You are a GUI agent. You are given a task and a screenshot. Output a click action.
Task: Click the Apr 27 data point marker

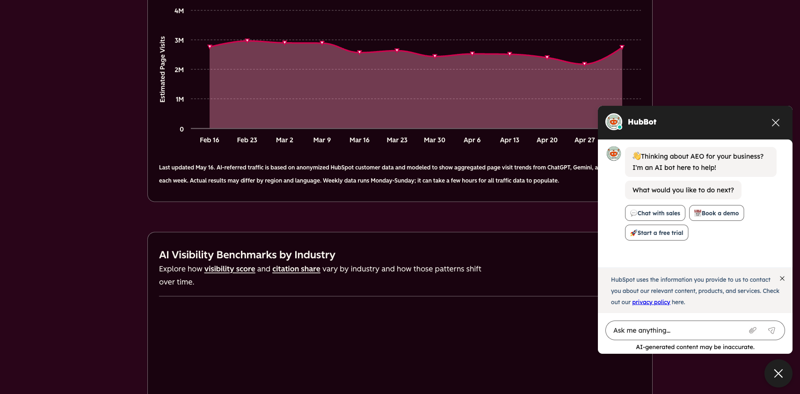[x=585, y=64]
